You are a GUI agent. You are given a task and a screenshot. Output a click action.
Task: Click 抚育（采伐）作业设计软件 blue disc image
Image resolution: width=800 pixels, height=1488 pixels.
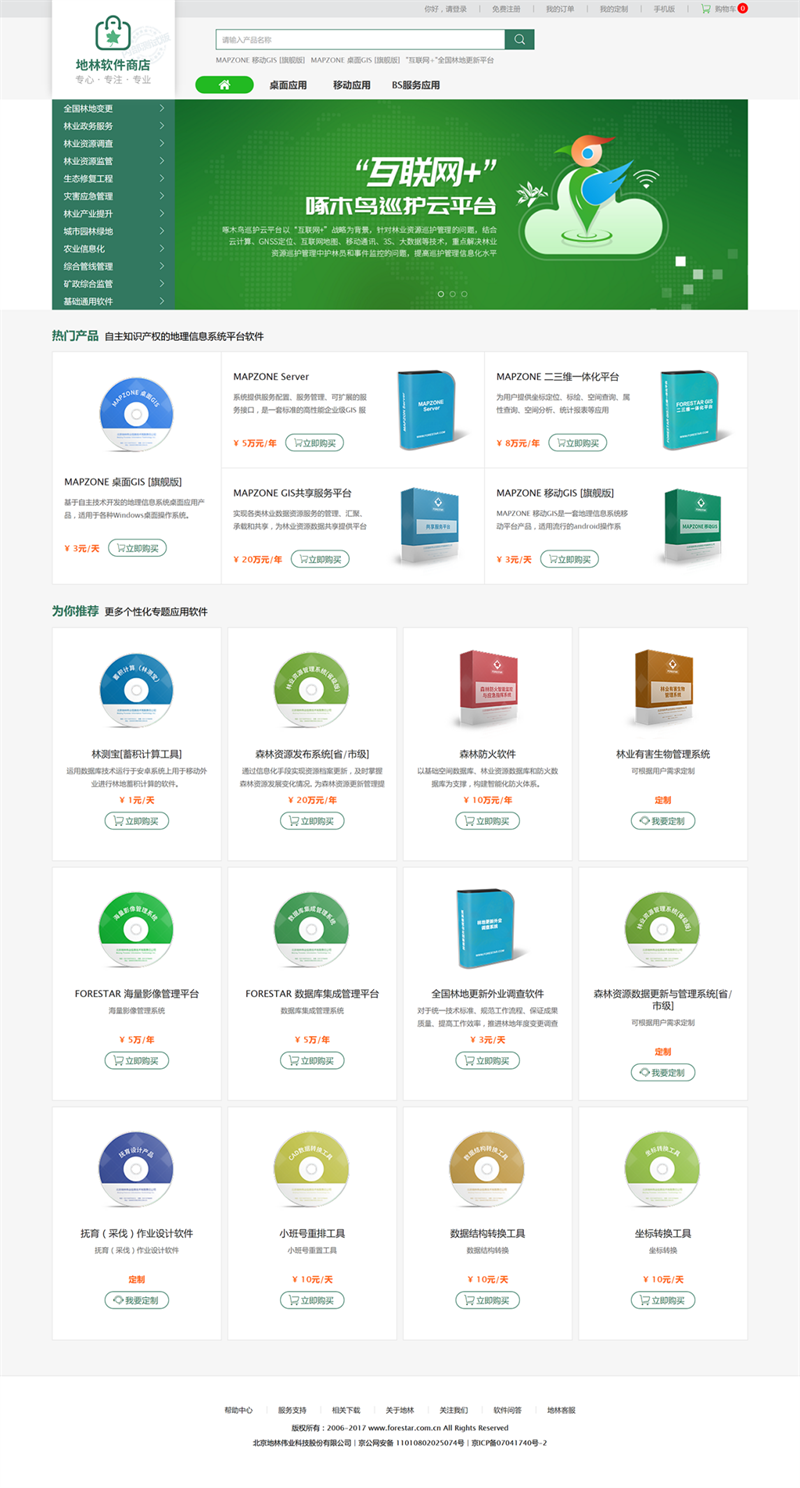click(137, 1170)
